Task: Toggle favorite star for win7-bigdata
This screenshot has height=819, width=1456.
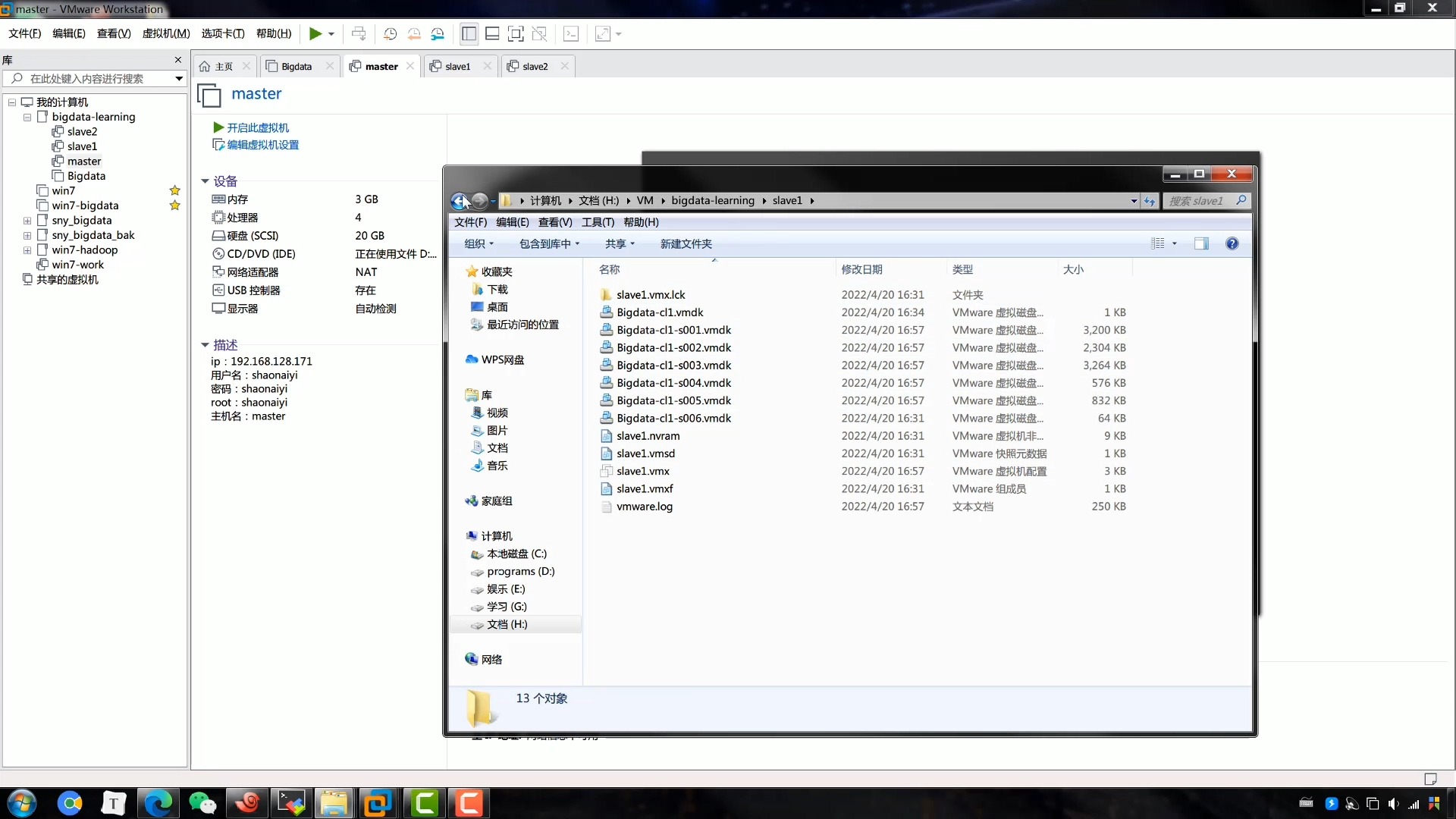Action: (175, 205)
